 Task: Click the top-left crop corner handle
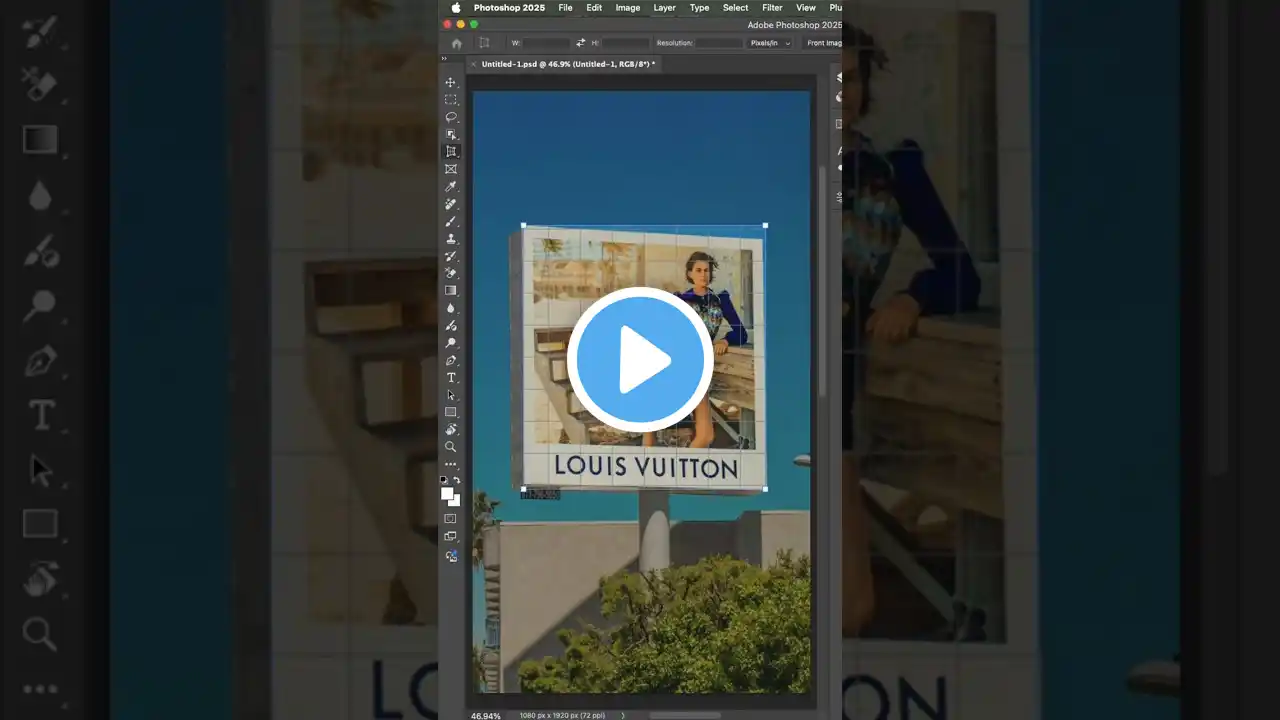(x=524, y=226)
